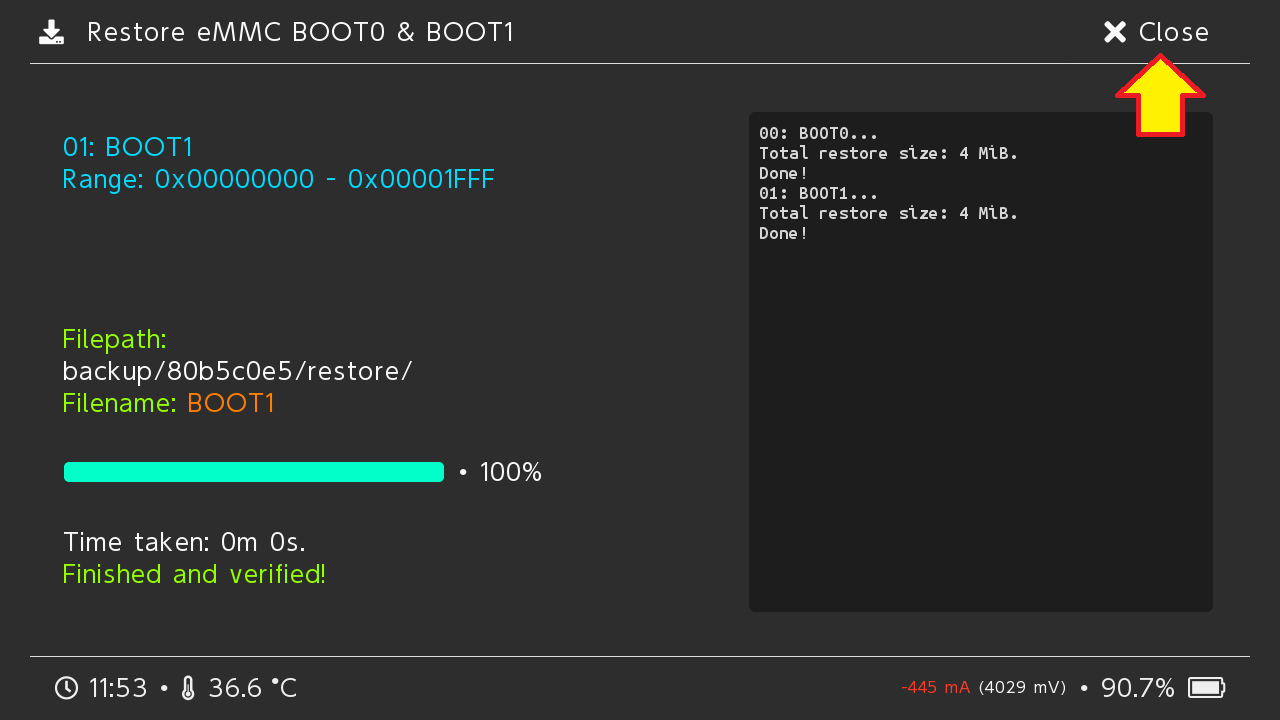
Task: Select the Restore eMMC BOOT0 & BOOT1 title
Action: tap(300, 33)
